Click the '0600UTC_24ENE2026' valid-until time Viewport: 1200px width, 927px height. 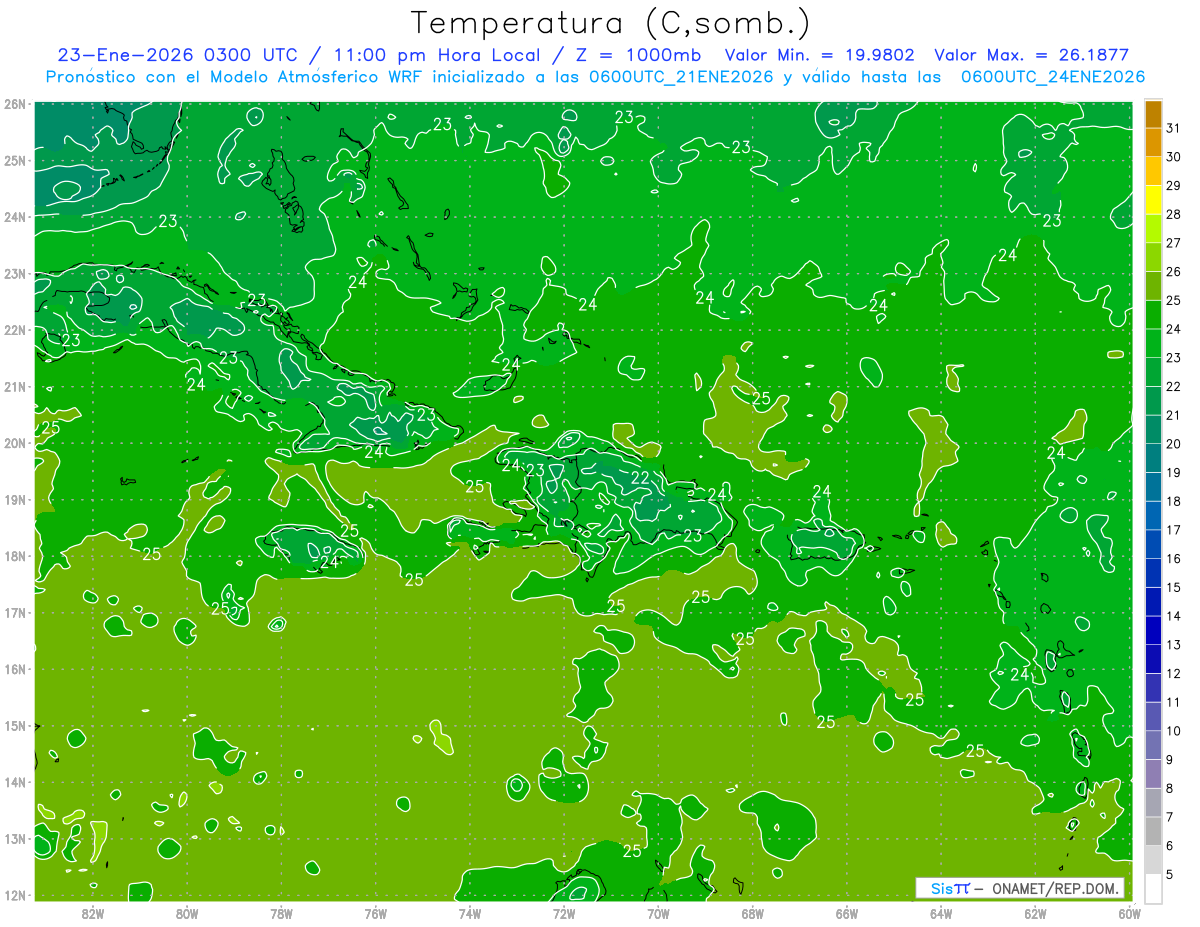[1052, 77]
